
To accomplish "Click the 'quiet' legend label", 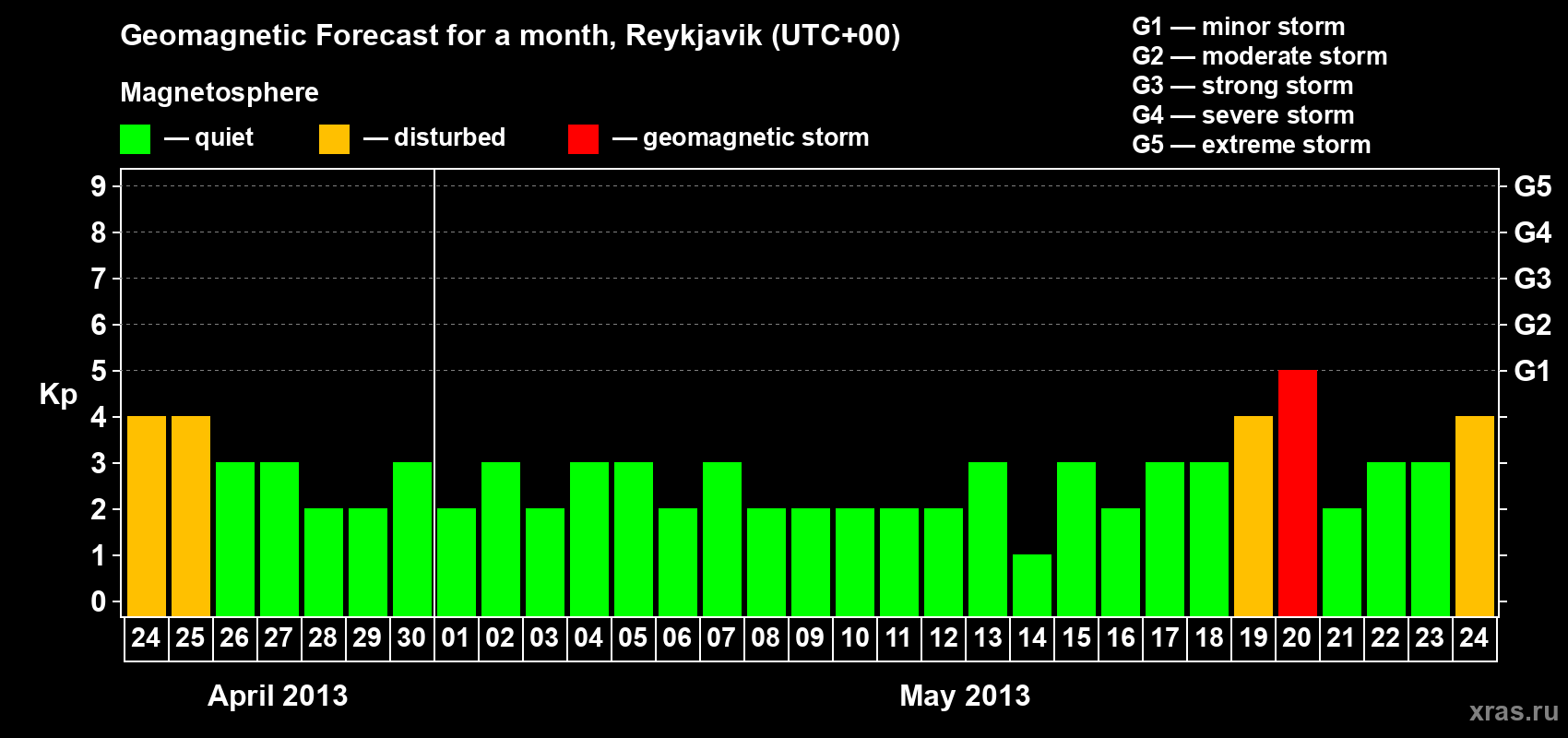I will [224, 137].
